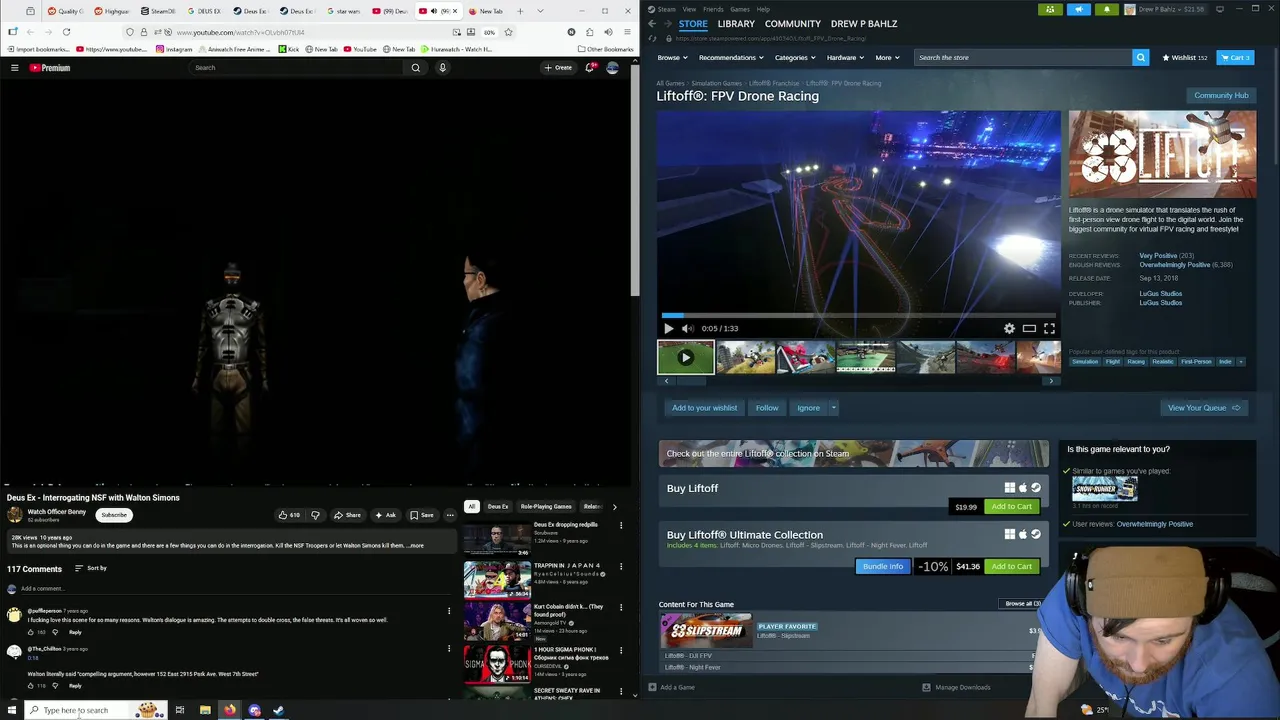Image resolution: width=1280 pixels, height=720 pixels.
Task: Add Liftoff to your wishlist
Action: [704, 408]
